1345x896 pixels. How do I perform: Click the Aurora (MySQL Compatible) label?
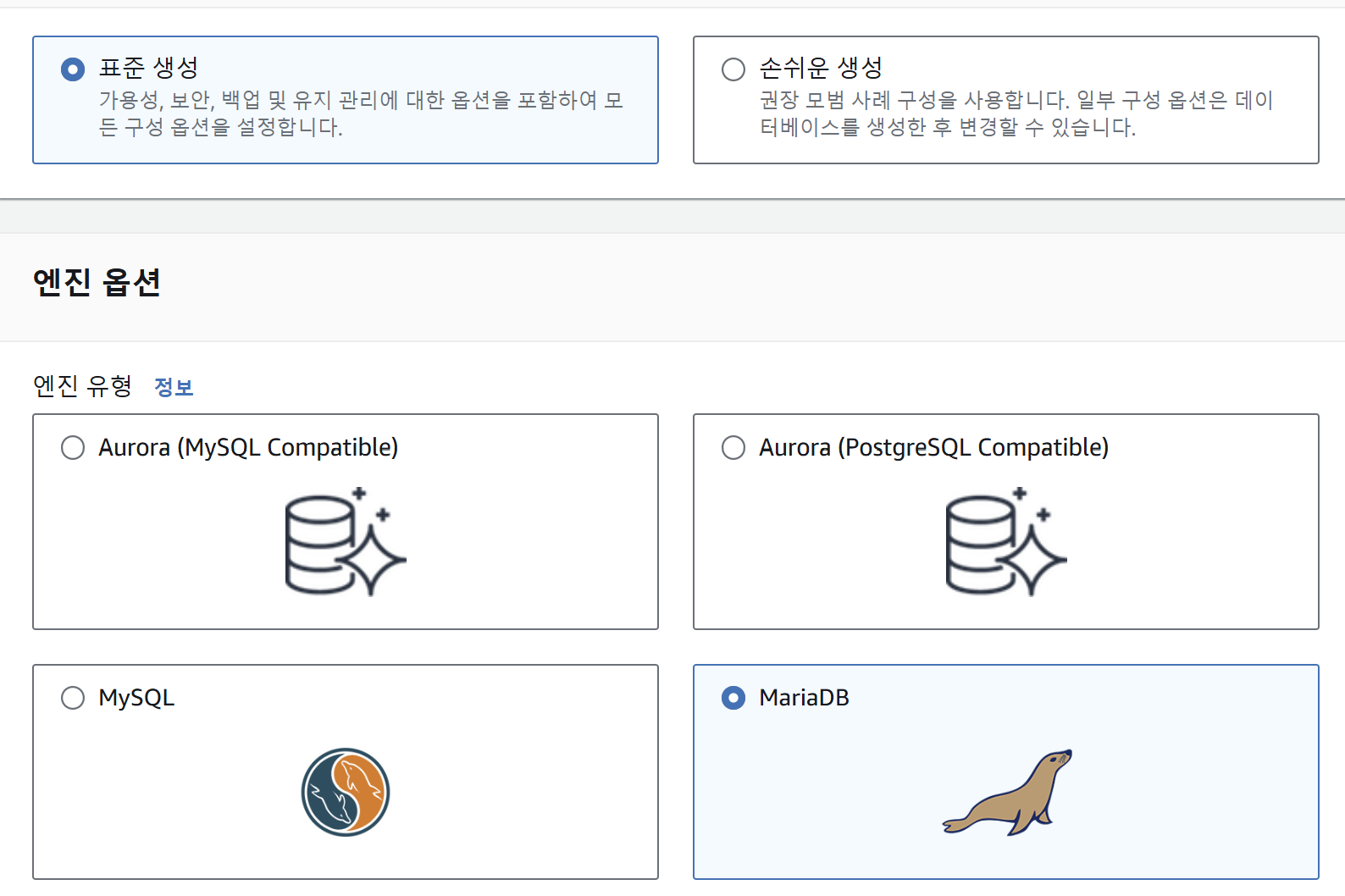click(x=248, y=447)
